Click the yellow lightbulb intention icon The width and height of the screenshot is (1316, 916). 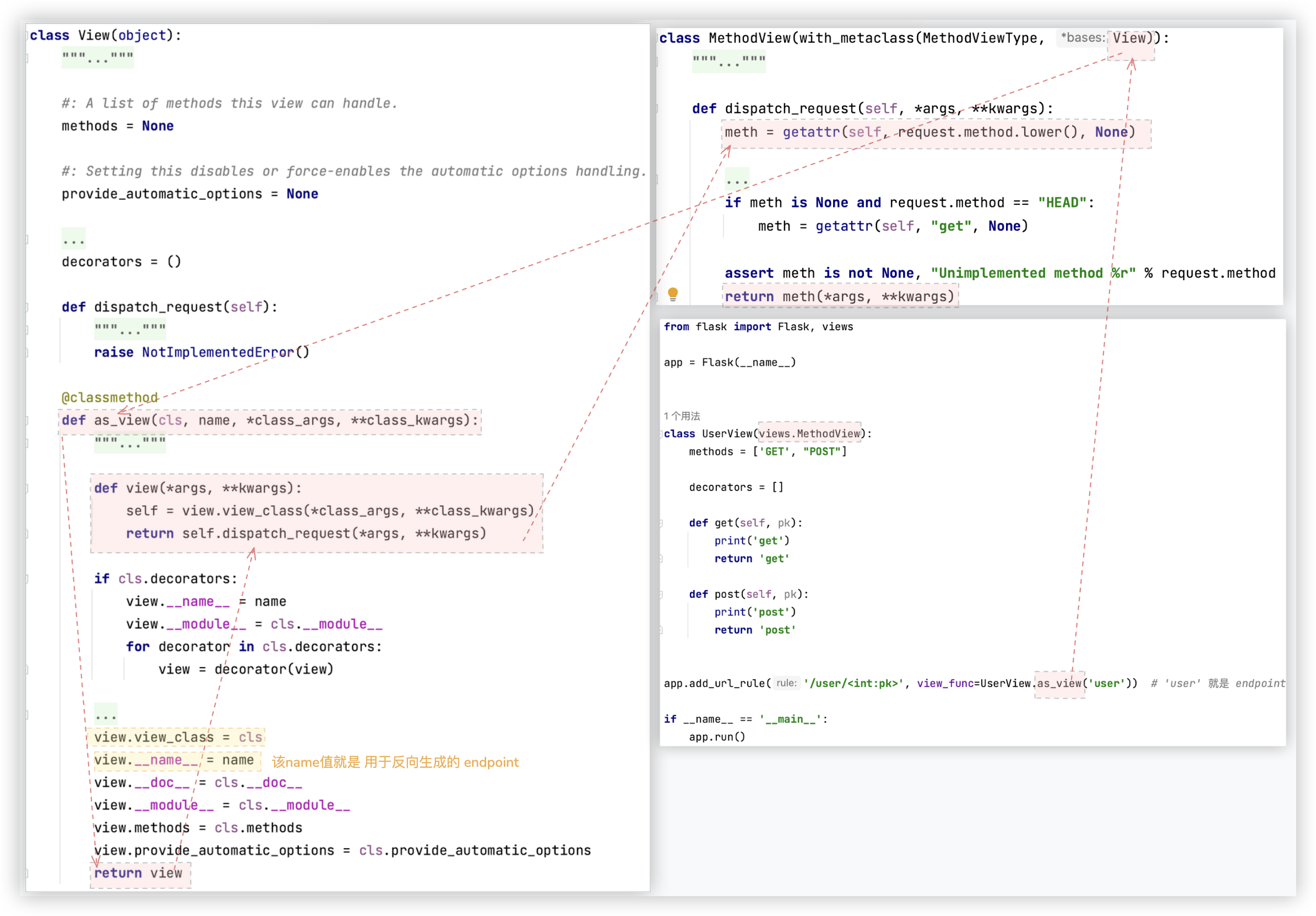tap(673, 295)
